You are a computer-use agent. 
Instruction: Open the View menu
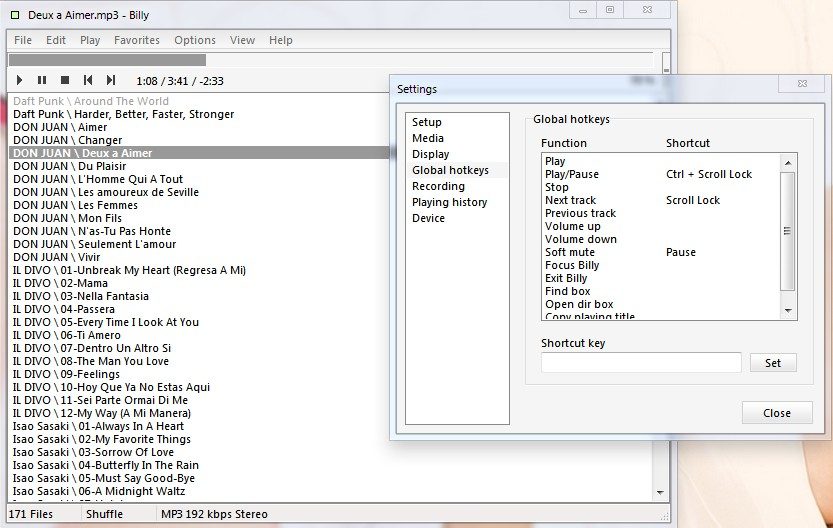point(242,40)
